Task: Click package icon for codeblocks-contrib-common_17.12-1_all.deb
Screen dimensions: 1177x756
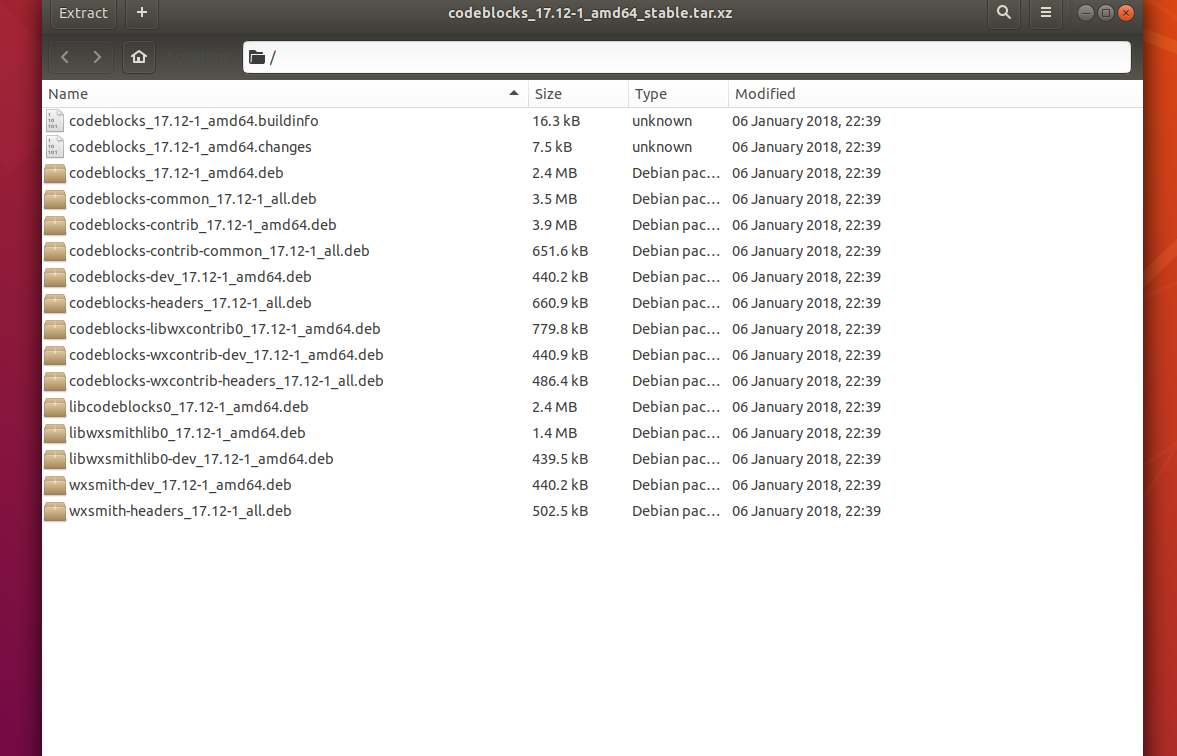Action: 55,251
